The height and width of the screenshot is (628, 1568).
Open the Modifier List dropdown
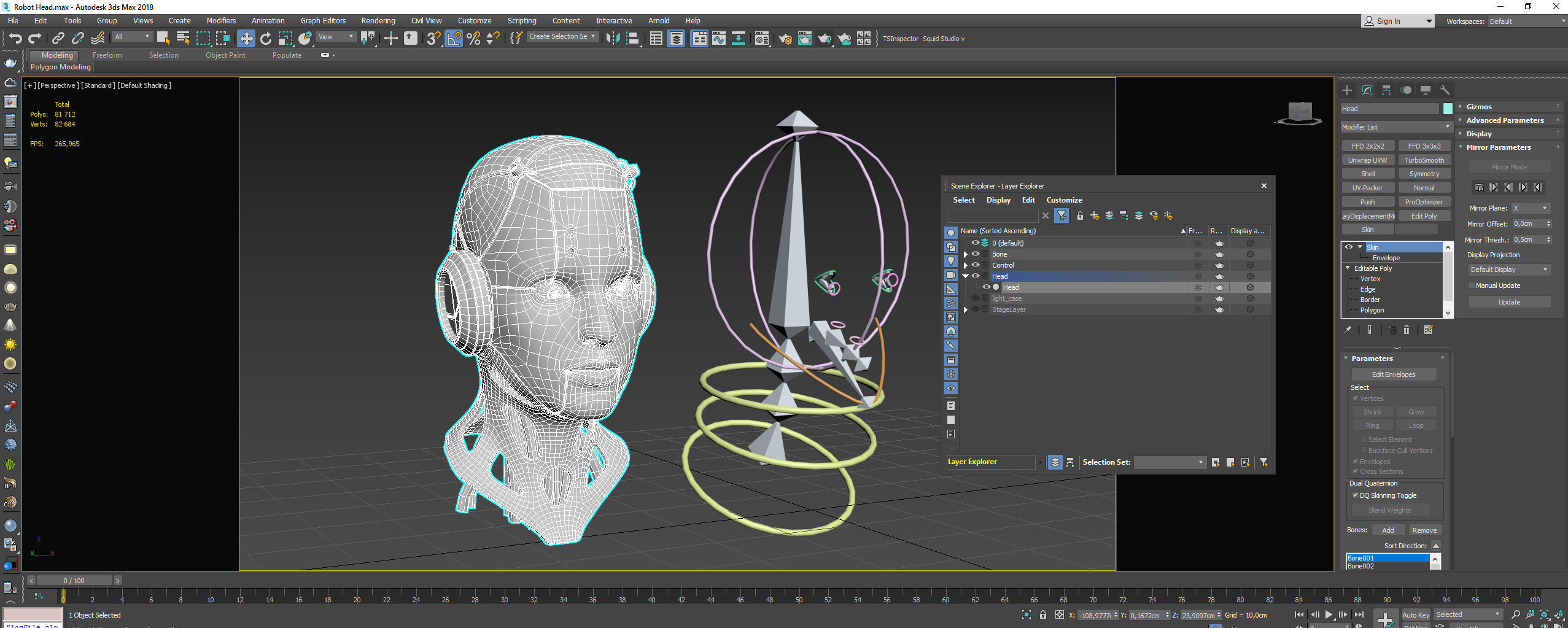[x=1396, y=127]
